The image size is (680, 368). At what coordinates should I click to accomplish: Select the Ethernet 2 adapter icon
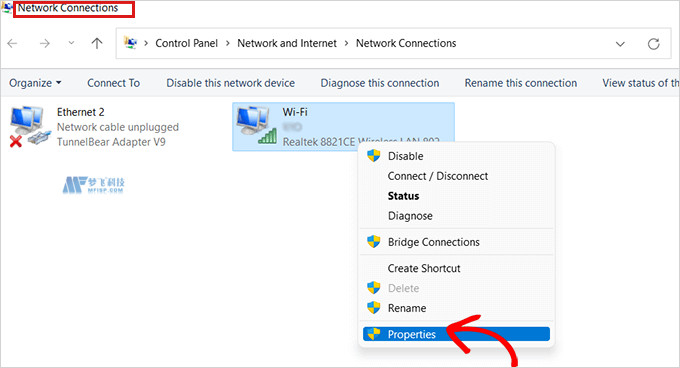[29, 126]
